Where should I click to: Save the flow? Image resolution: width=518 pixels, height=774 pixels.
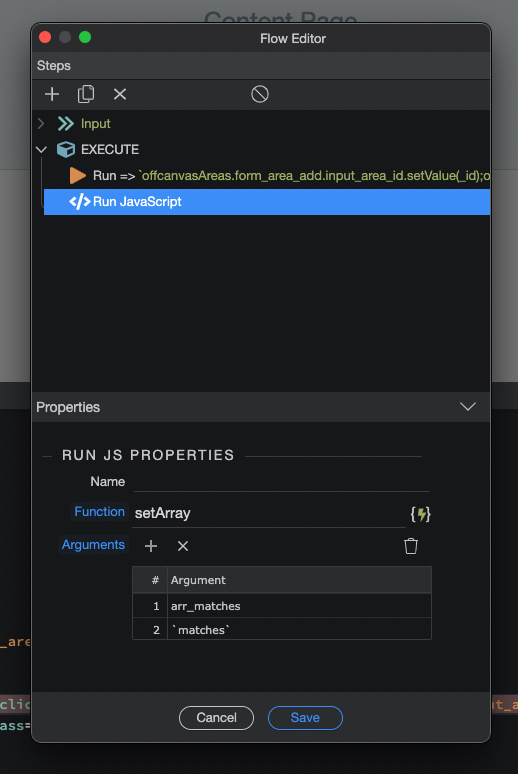[x=305, y=717]
